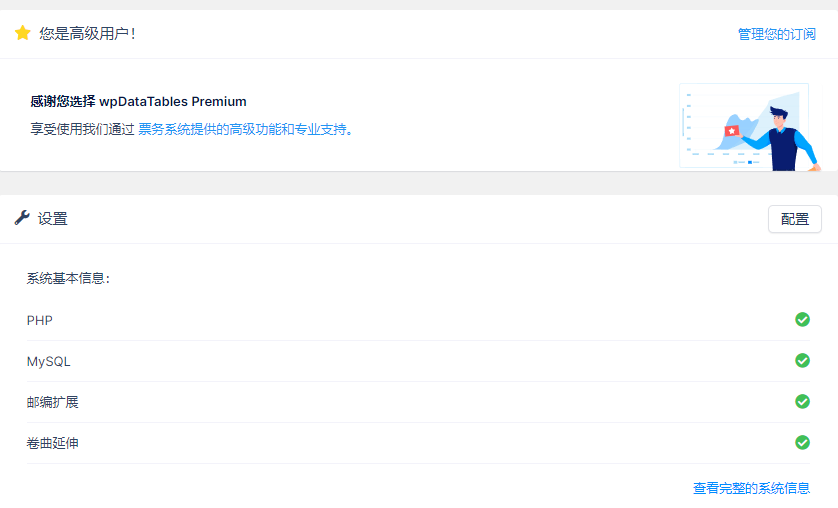
Task: Click the 设置 section heading
Action: click(53, 219)
